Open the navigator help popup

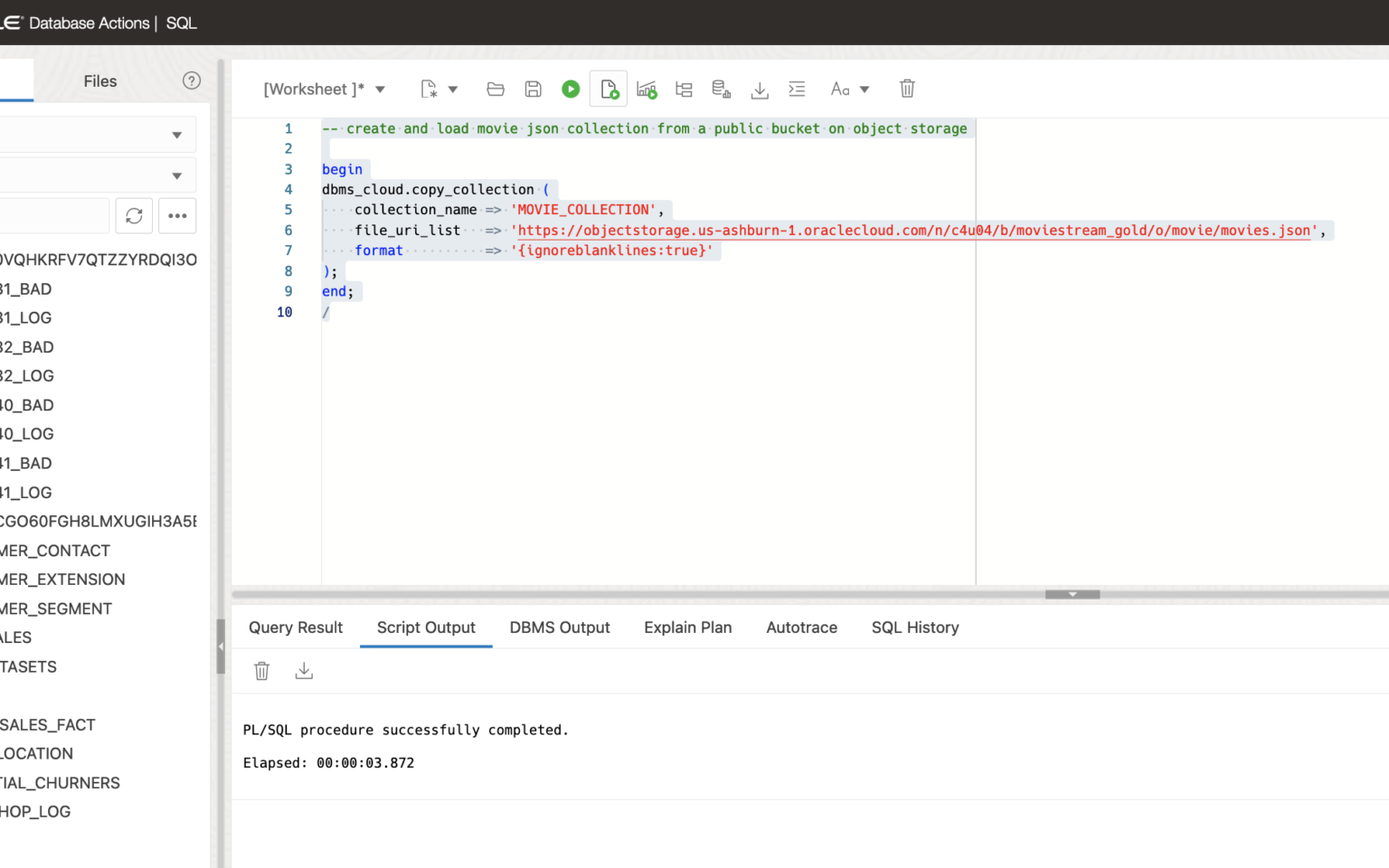pos(192,80)
